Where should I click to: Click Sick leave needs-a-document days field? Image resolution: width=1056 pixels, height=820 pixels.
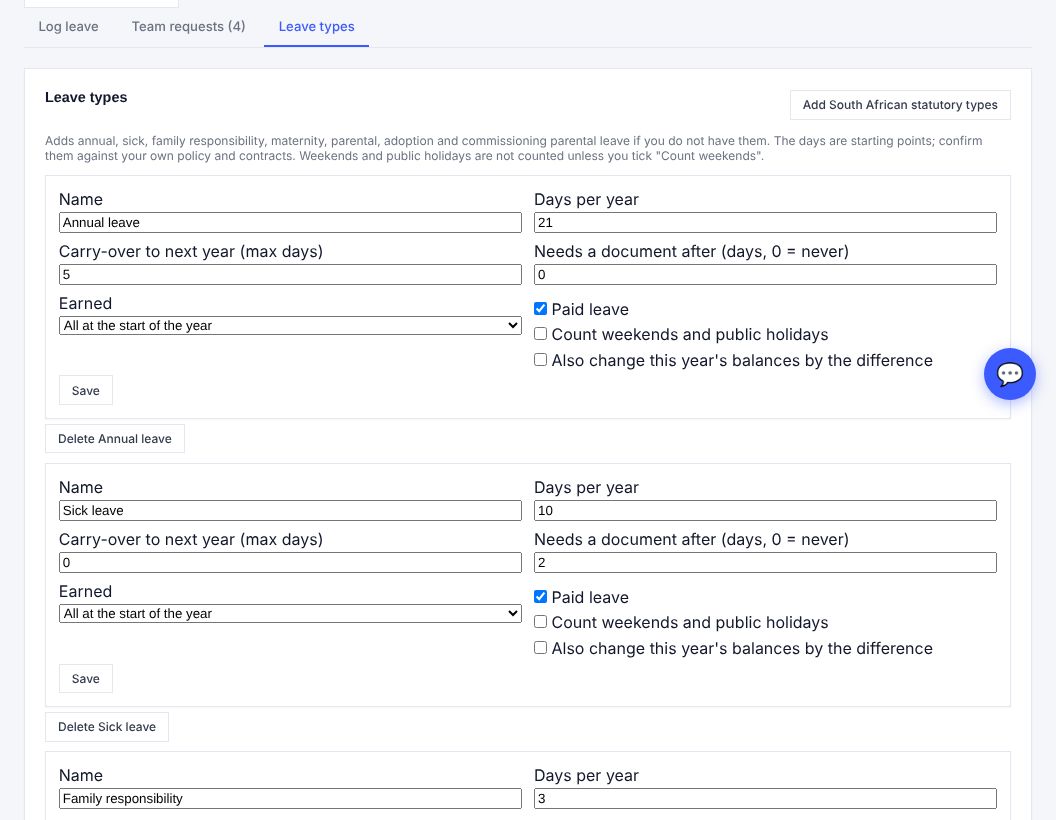click(x=765, y=563)
